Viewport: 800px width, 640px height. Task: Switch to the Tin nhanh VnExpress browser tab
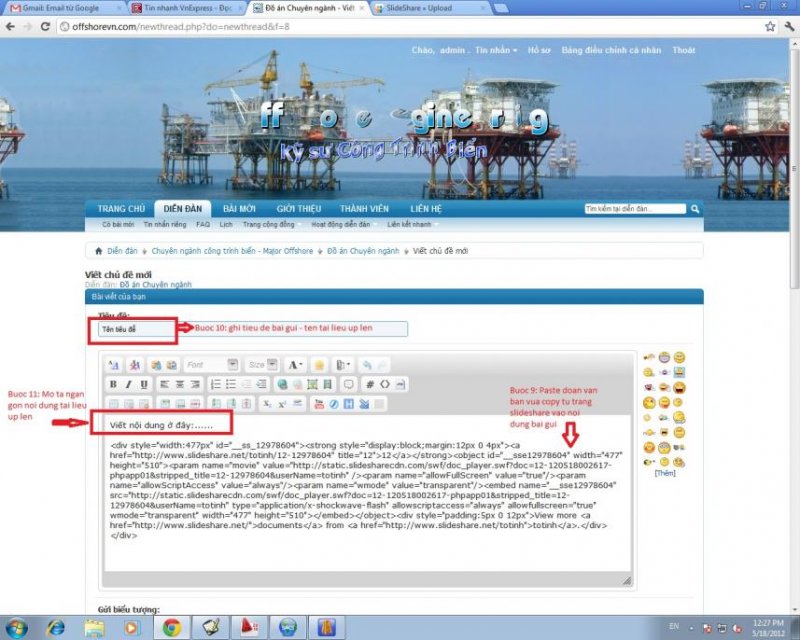[x=186, y=8]
